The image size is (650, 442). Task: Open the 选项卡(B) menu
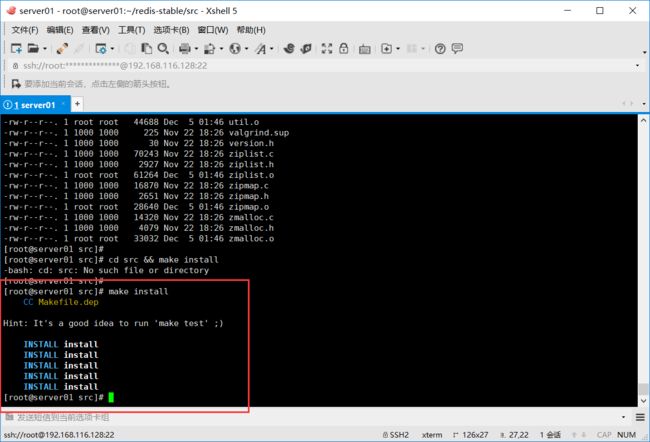171,30
